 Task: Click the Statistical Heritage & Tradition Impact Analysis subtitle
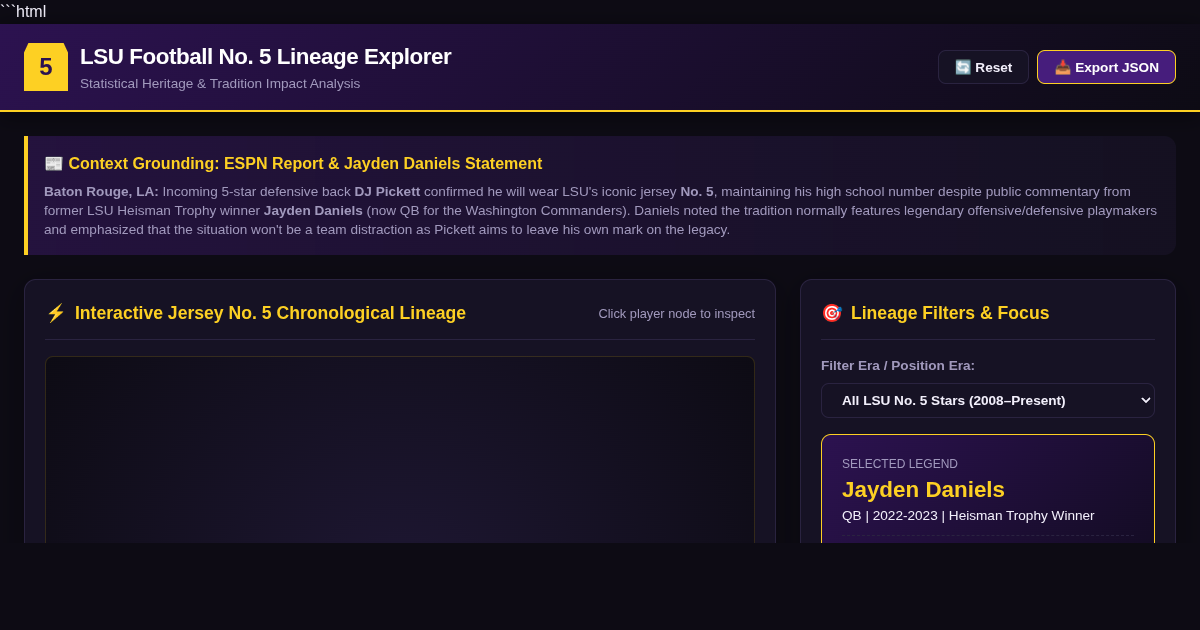click(x=220, y=83)
